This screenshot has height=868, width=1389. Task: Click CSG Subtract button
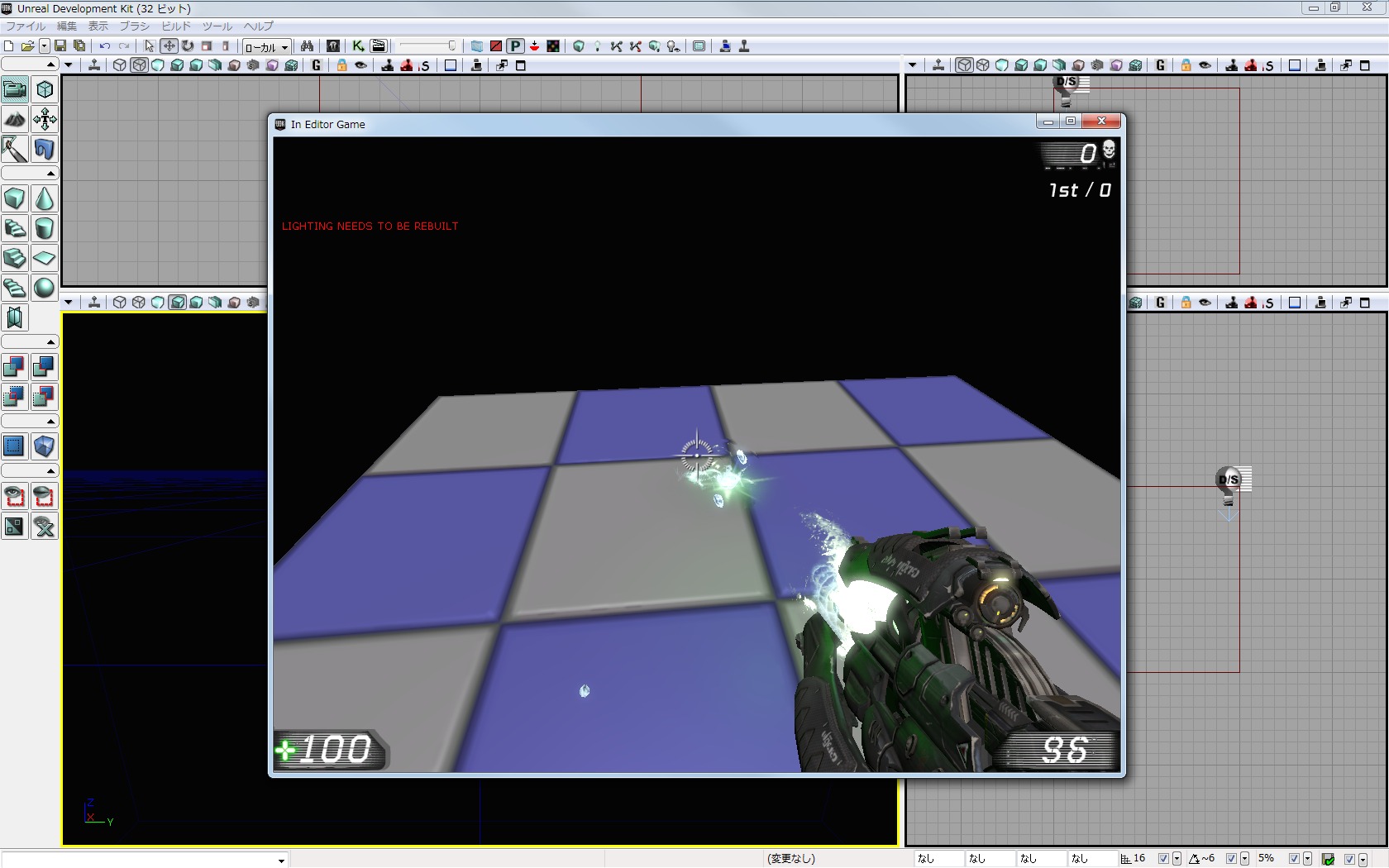(x=45, y=367)
